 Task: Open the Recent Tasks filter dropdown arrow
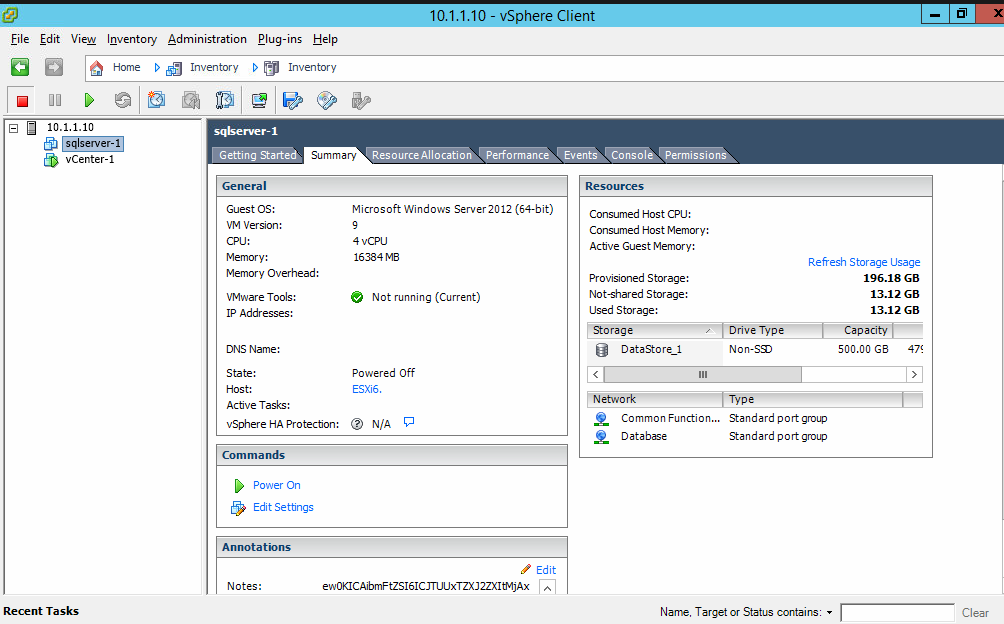coord(829,612)
